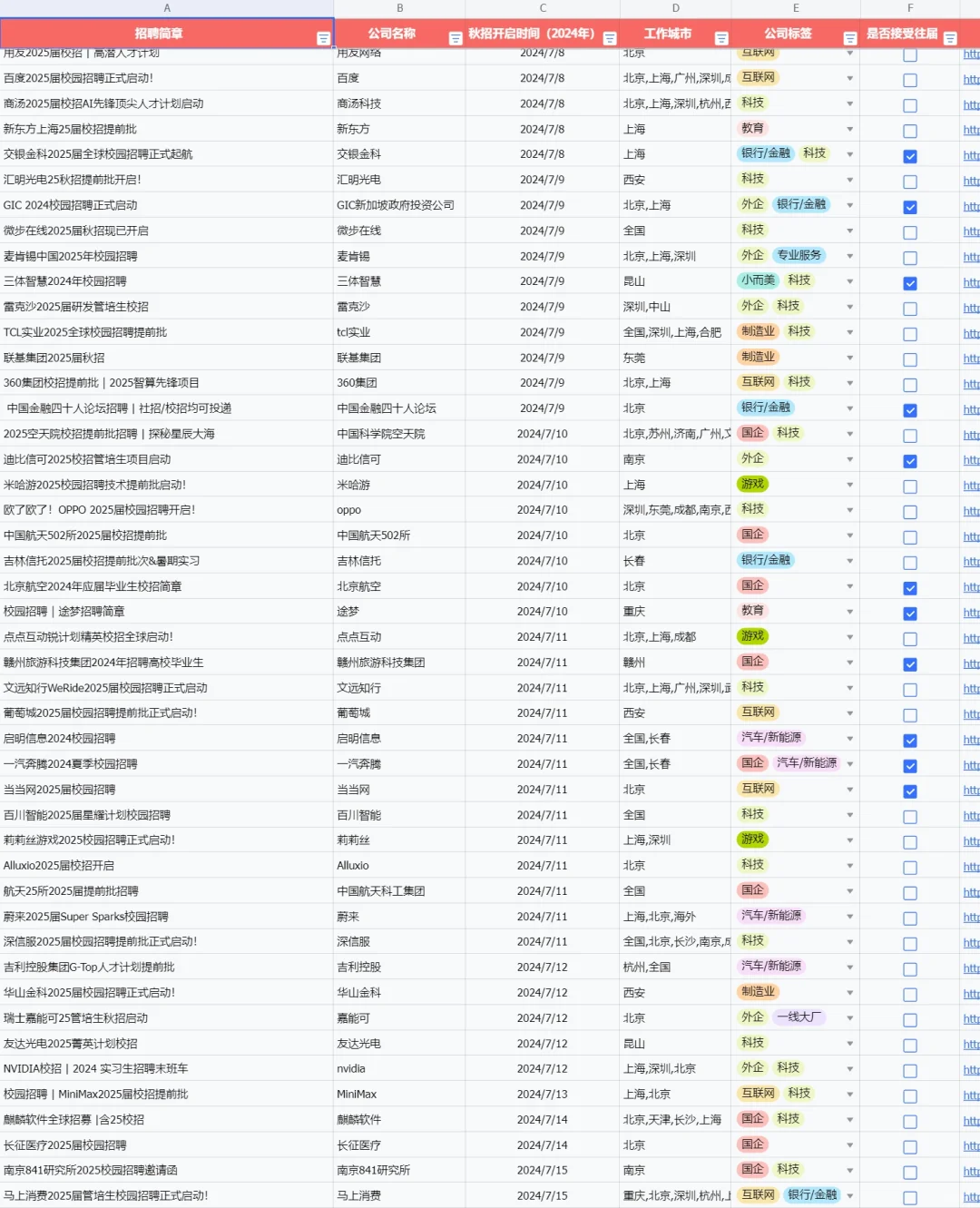Open filter icon on 工作城市 header
The image size is (980, 1208).
tap(721, 38)
